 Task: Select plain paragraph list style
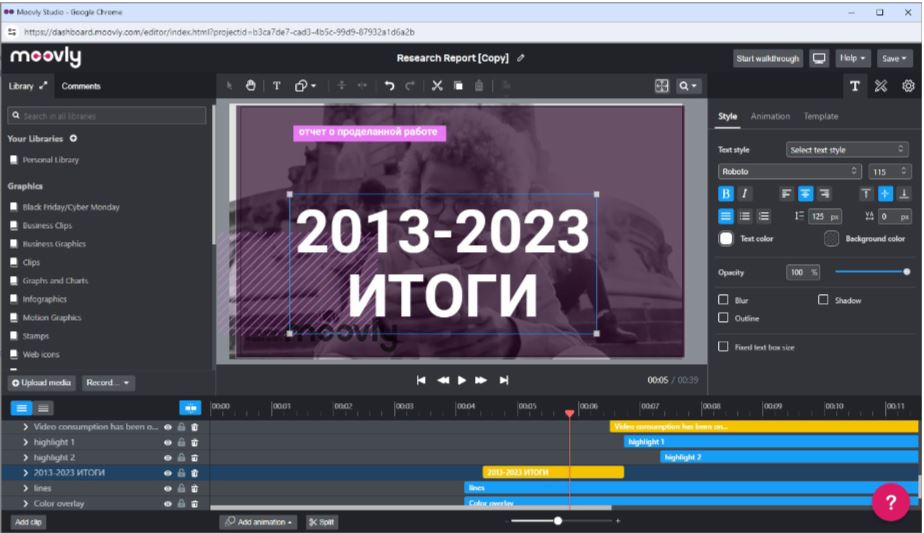tap(725, 216)
